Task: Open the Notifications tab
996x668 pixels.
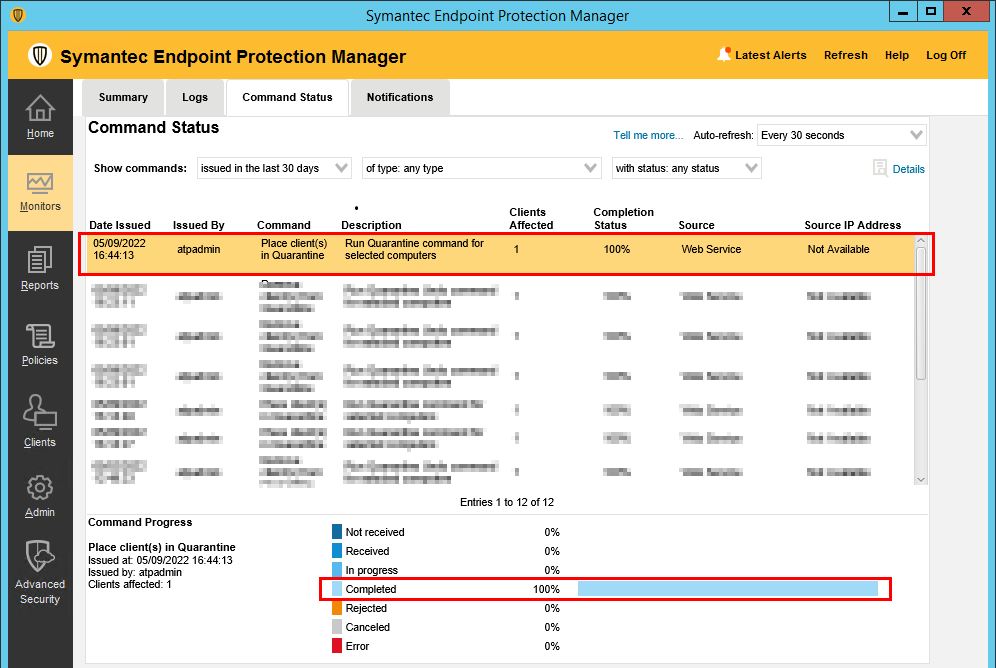Action: tap(400, 97)
